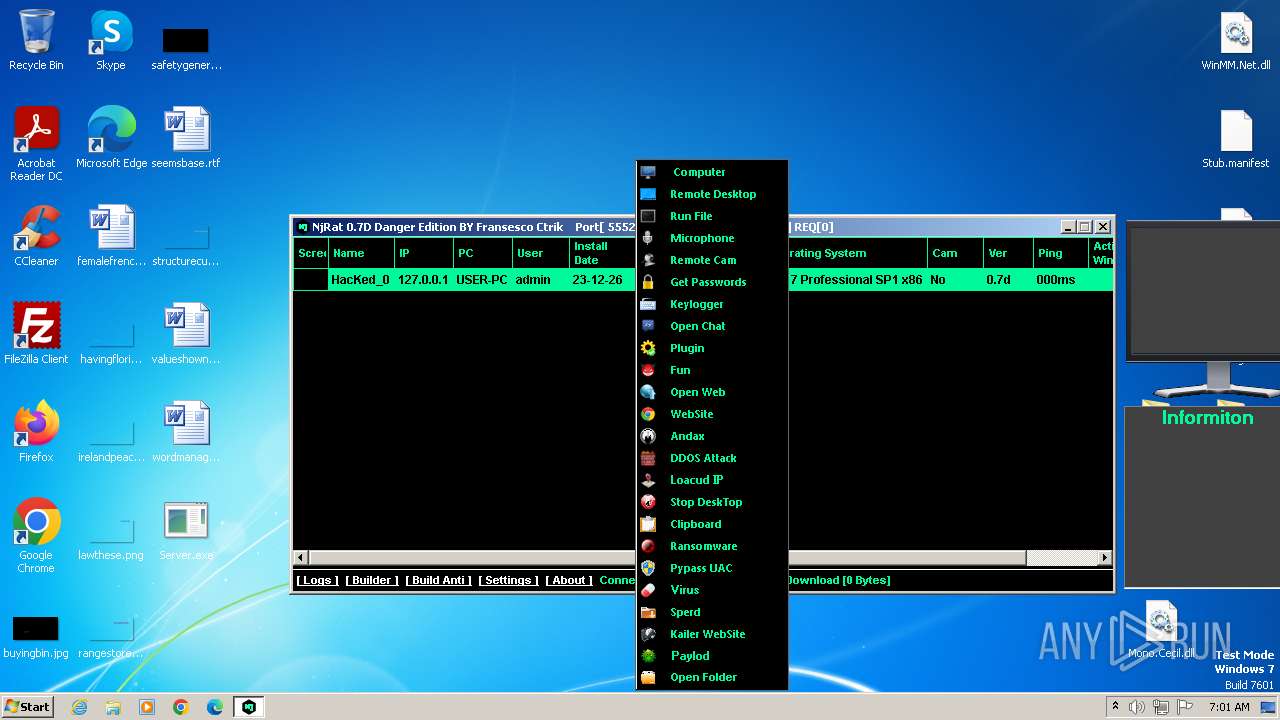Select the Server.exe desktop file

point(186,531)
